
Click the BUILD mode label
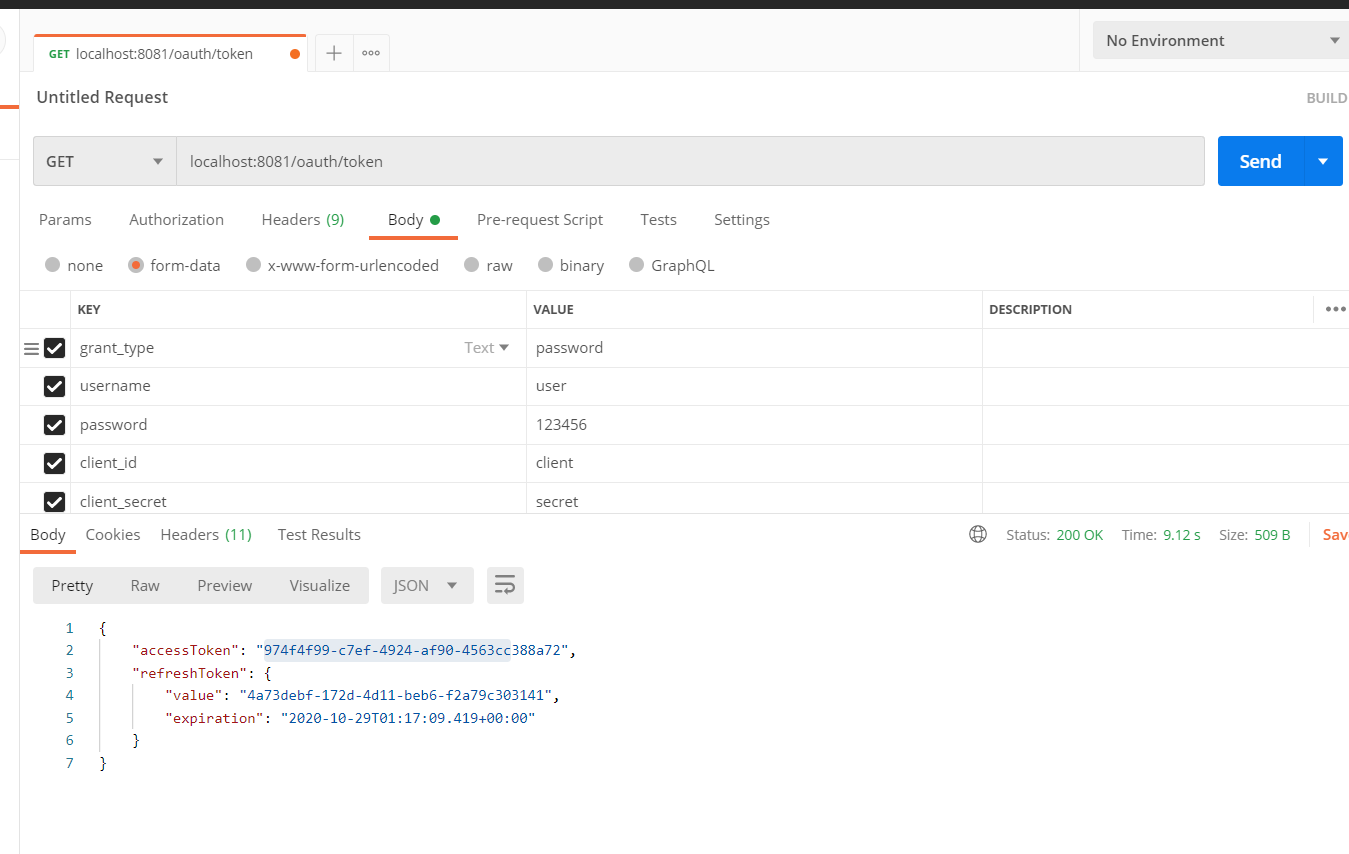[1327, 98]
